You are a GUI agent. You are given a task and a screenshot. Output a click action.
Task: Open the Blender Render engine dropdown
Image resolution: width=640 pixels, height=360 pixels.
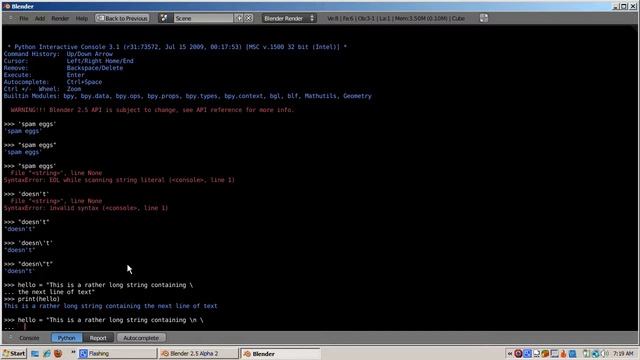(x=289, y=18)
